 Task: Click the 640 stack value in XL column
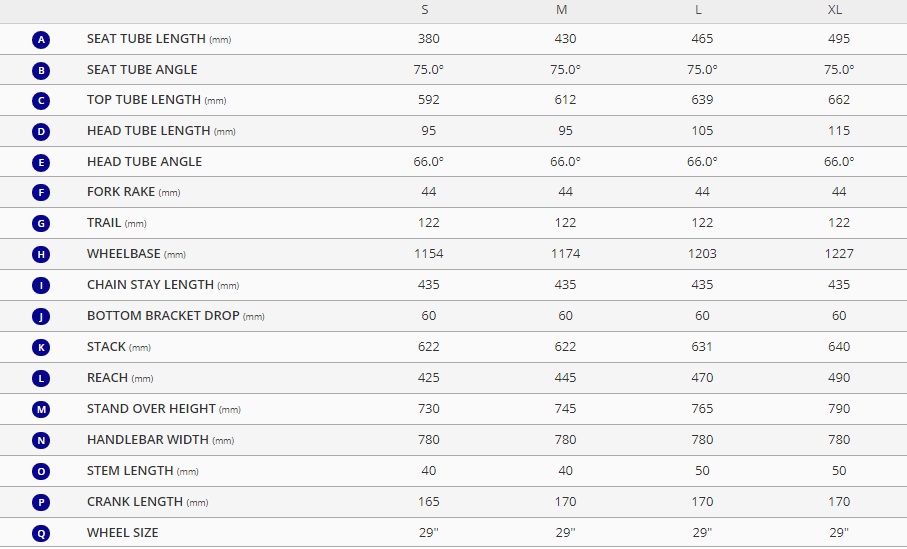[x=839, y=347]
